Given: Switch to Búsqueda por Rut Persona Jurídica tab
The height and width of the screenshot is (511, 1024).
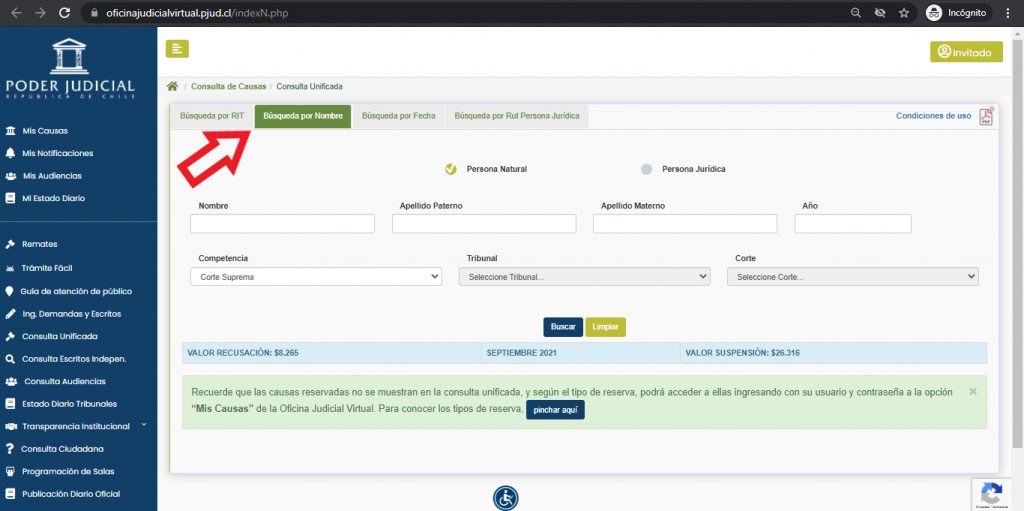Looking at the screenshot, I should click(517, 116).
